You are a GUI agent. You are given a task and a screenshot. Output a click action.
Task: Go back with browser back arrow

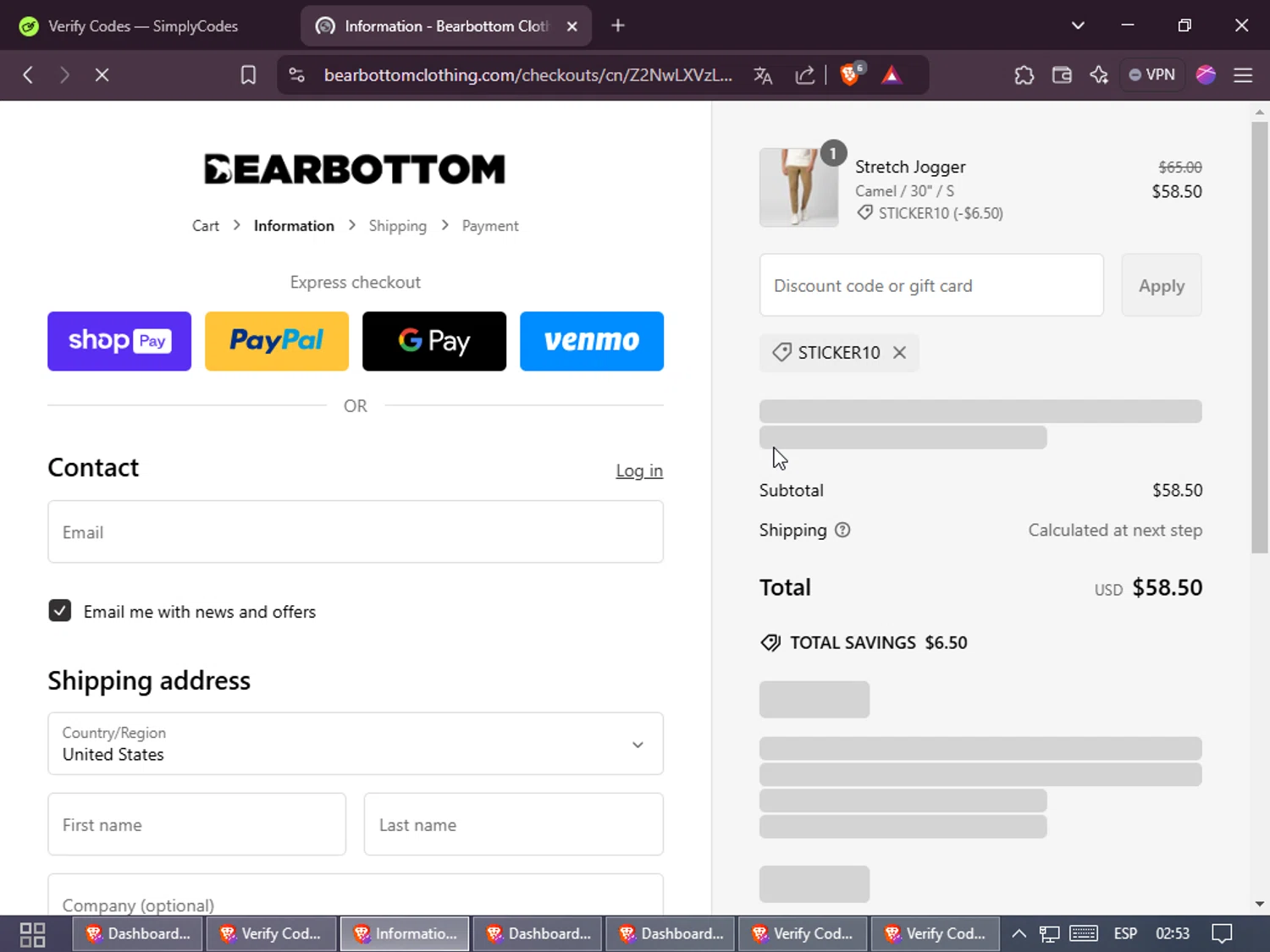coord(28,75)
